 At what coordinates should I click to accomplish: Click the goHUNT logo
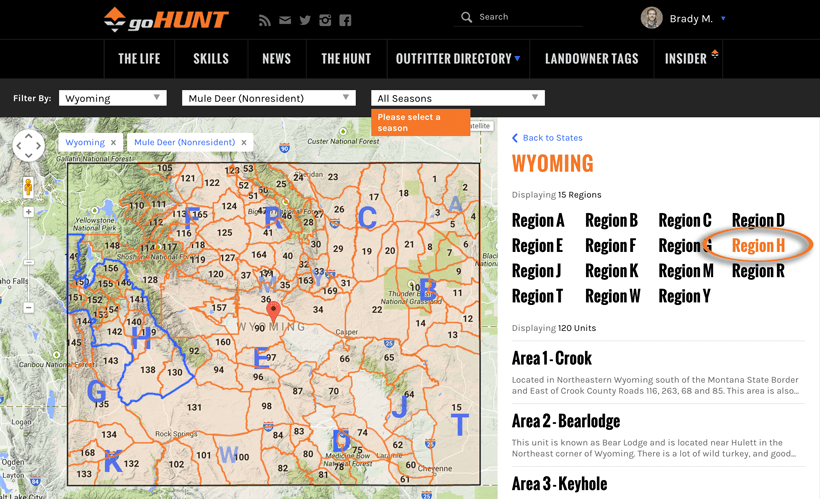pyautogui.click(x=165, y=19)
